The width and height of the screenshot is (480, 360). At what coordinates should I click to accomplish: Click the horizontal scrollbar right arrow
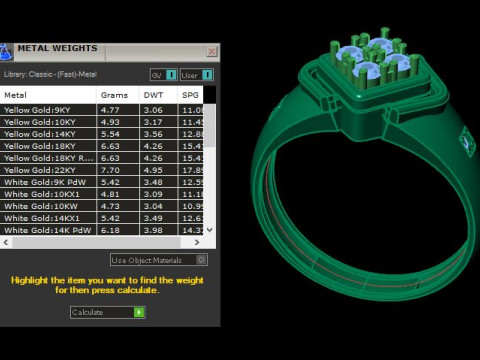click(x=197, y=242)
